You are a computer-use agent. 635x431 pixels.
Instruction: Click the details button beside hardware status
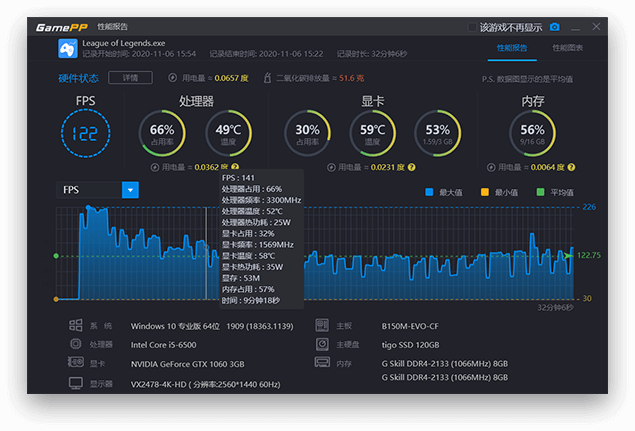pos(130,77)
